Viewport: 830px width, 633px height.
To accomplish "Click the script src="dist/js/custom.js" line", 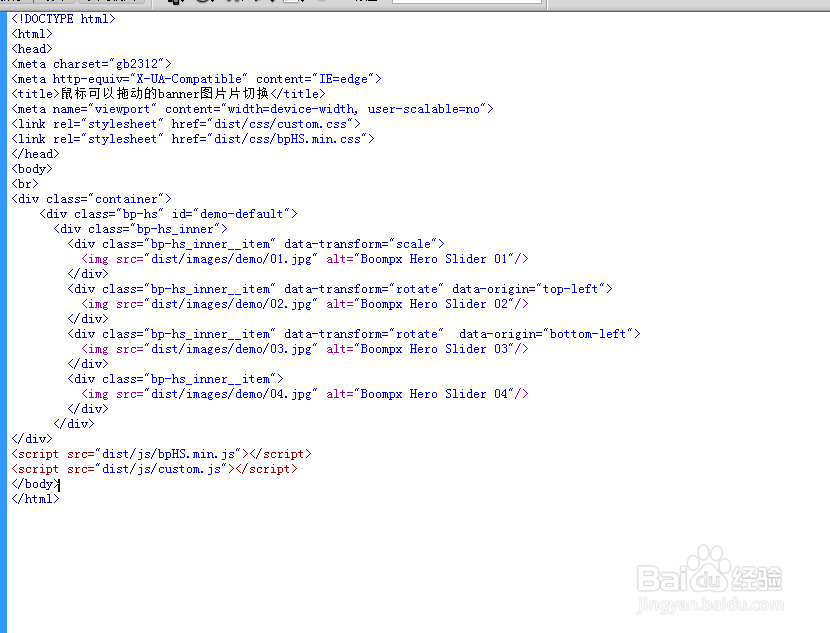I will click(x=155, y=469).
